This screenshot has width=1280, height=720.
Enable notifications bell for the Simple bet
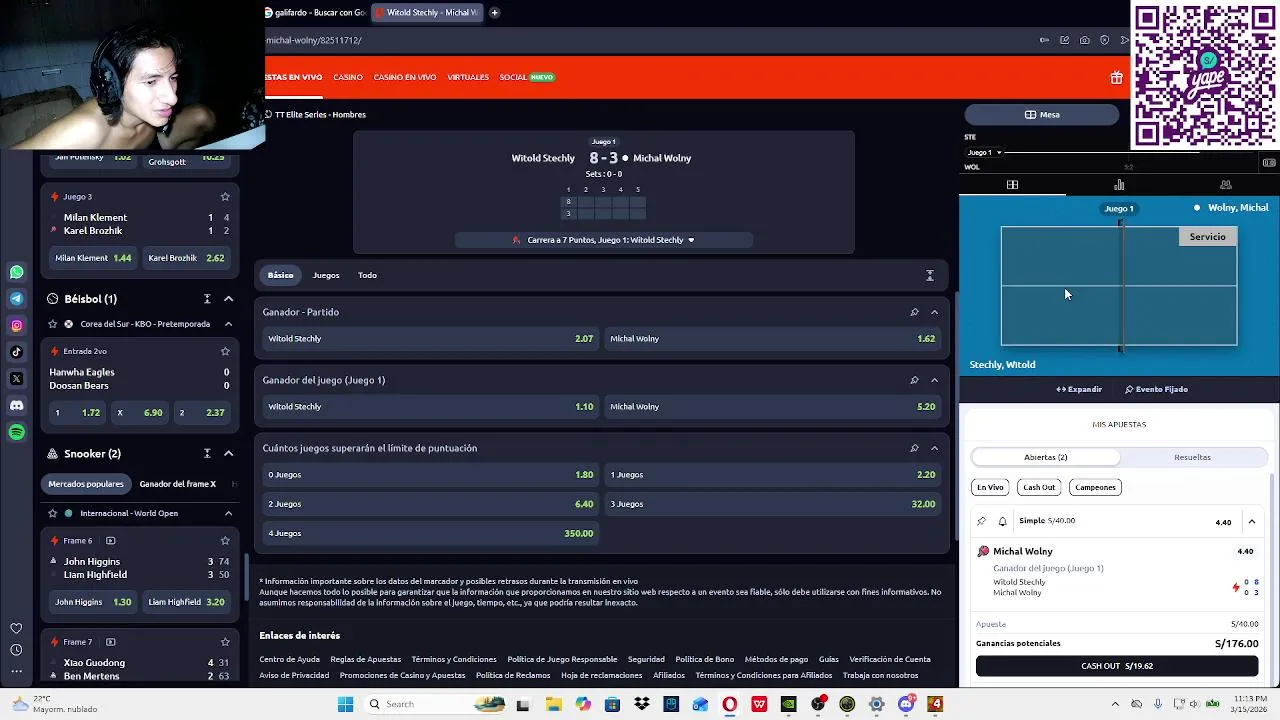(x=1002, y=521)
